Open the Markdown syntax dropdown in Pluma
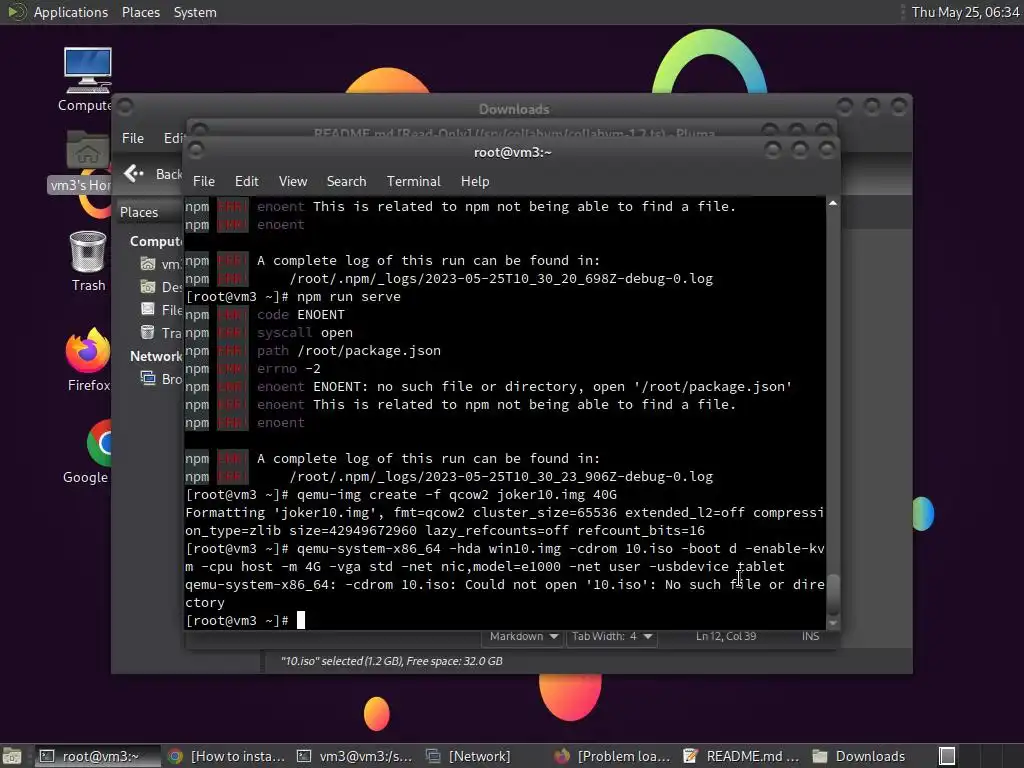The width and height of the screenshot is (1024, 768). click(524, 636)
